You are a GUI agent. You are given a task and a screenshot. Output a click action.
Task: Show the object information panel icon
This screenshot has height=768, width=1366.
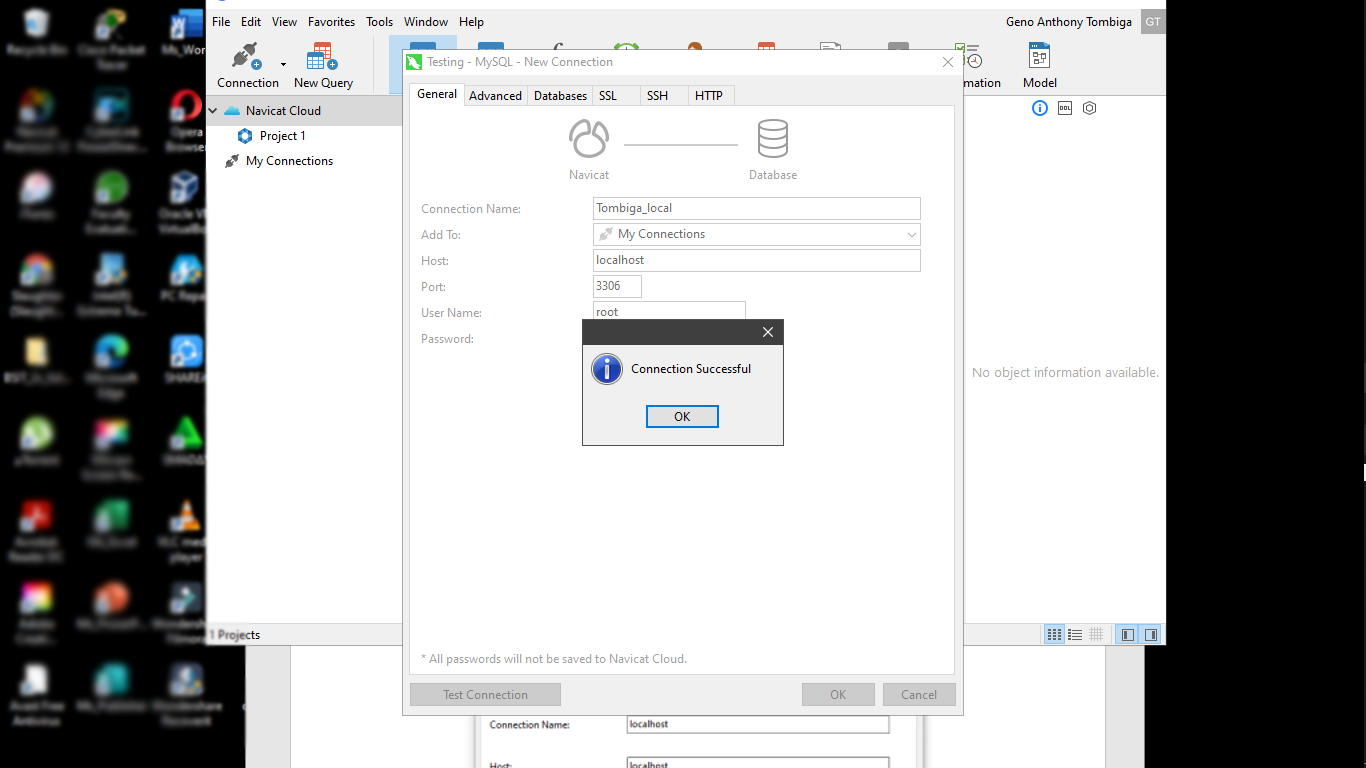click(x=1040, y=108)
